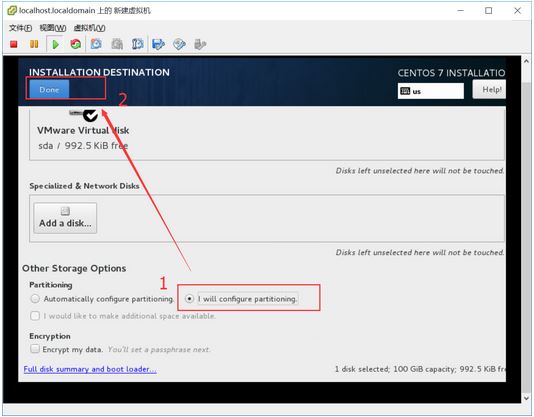534x417 pixels.
Task: Click the Other Storage Options heading
Action: tap(74, 268)
